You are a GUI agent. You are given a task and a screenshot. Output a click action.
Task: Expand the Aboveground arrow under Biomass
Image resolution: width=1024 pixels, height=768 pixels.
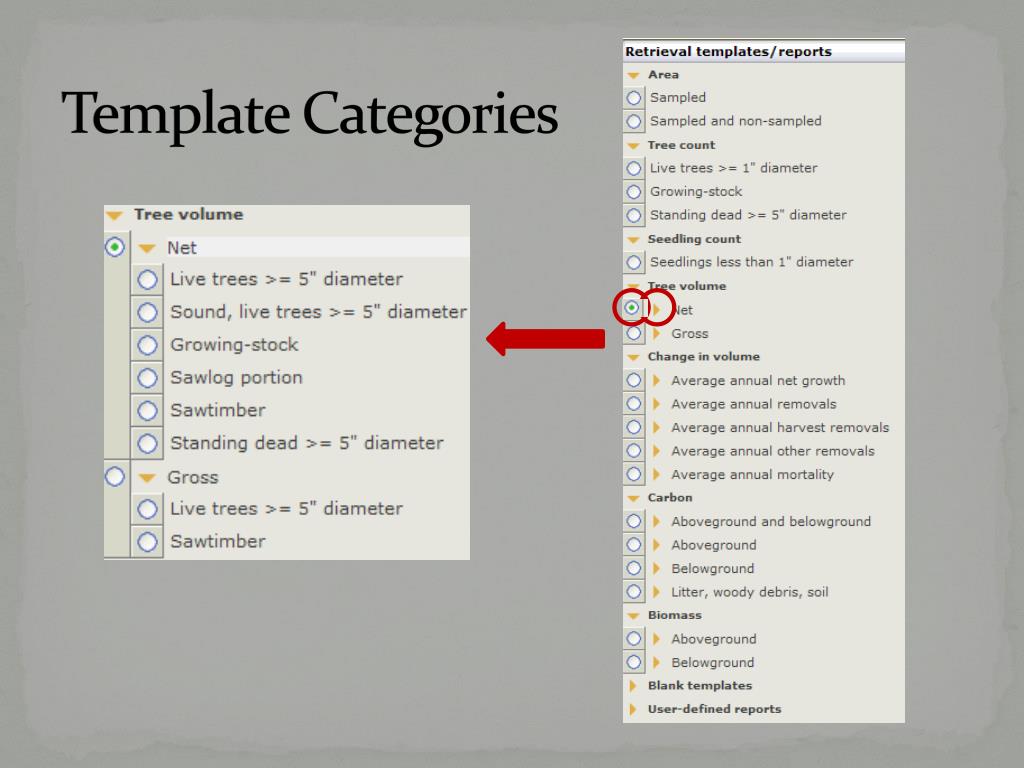pyautogui.click(x=657, y=639)
